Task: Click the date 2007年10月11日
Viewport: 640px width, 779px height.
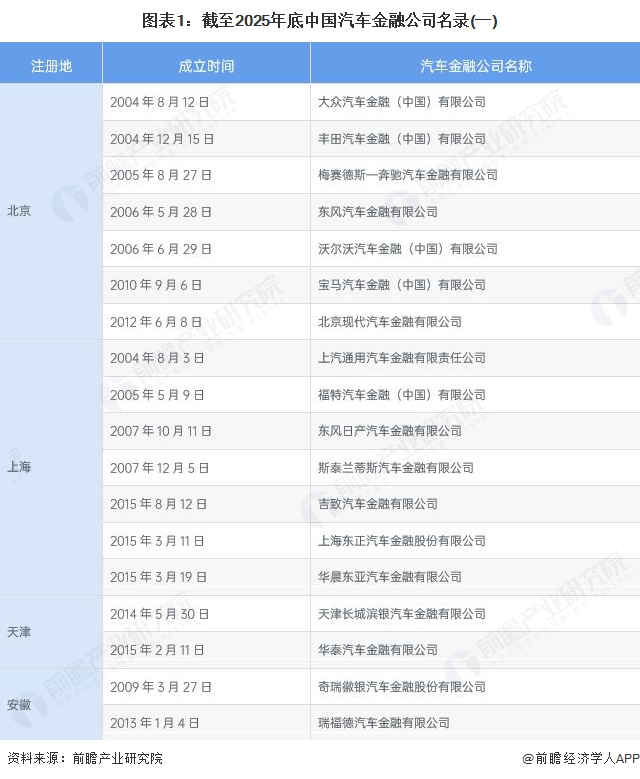Action: 161,431
